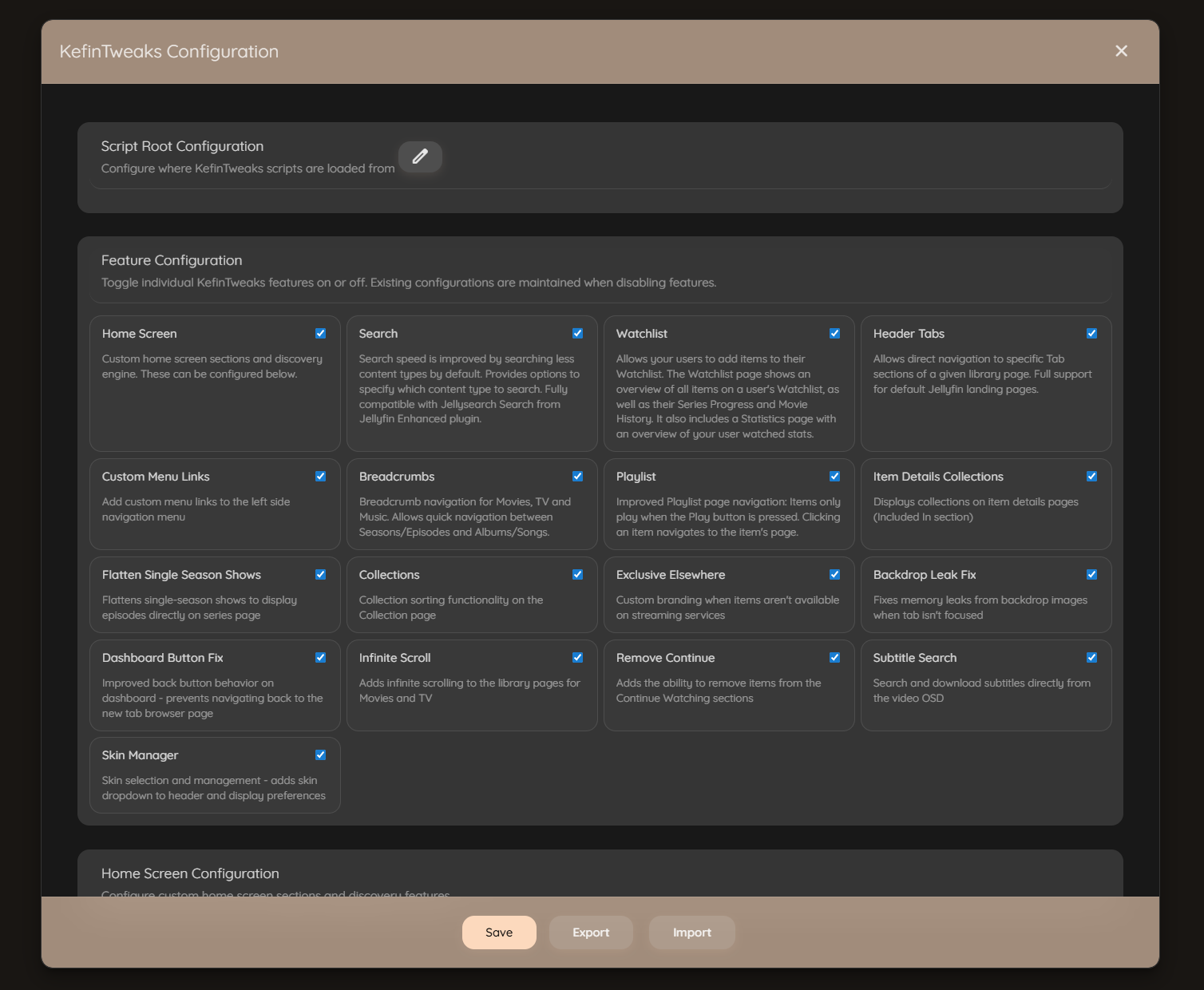Select the KefinTweaks Configuration dialog title
1204x990 pixels.
(x=169, y=51)
